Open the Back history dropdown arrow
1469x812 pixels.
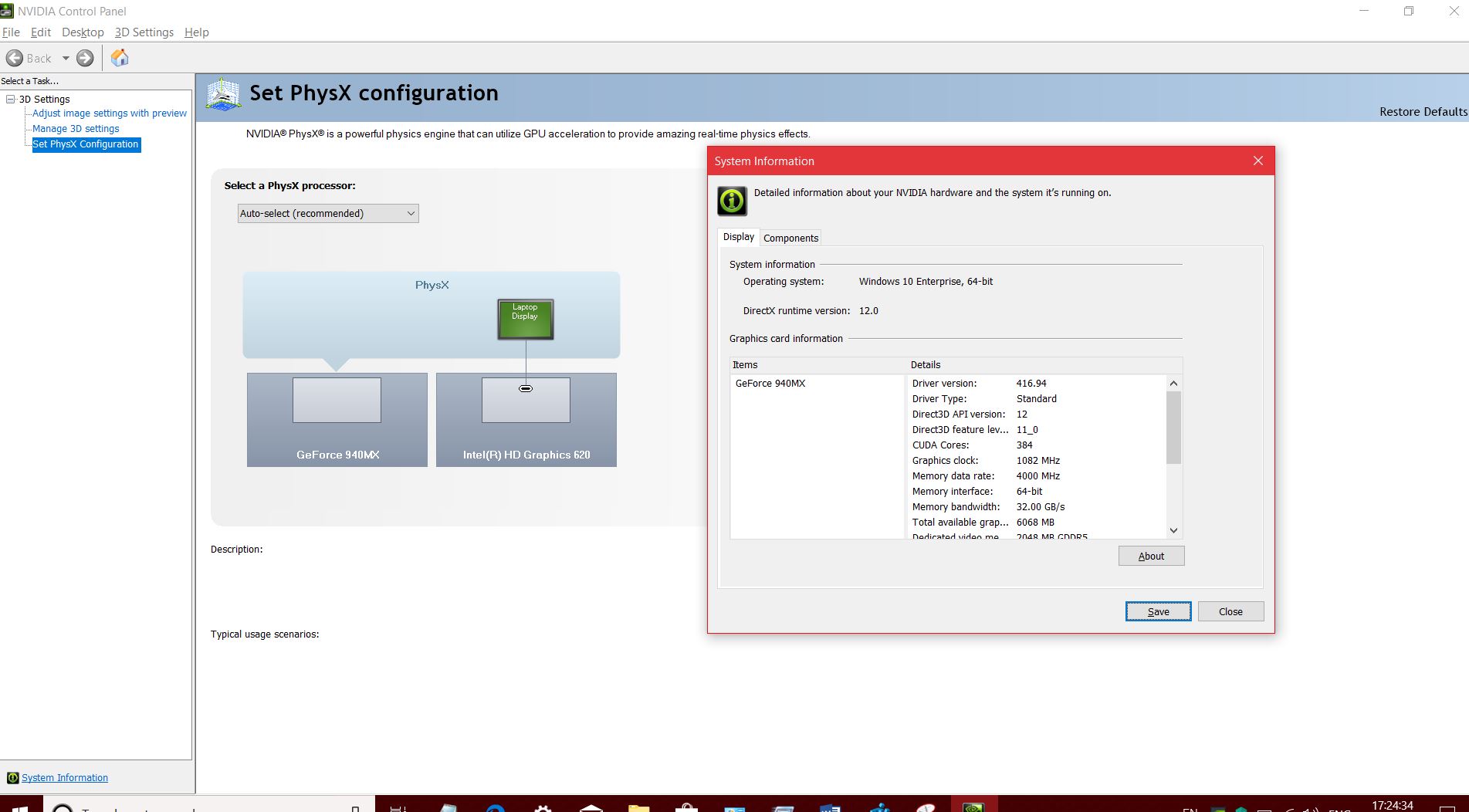pyautogui.click(x=66, y=58)
